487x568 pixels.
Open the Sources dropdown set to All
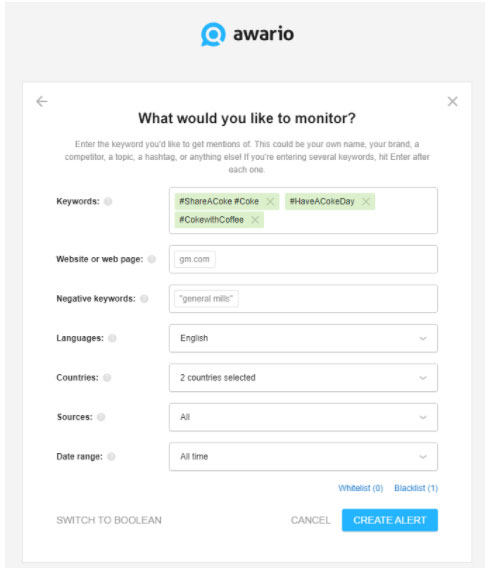[x=303, y=417]
